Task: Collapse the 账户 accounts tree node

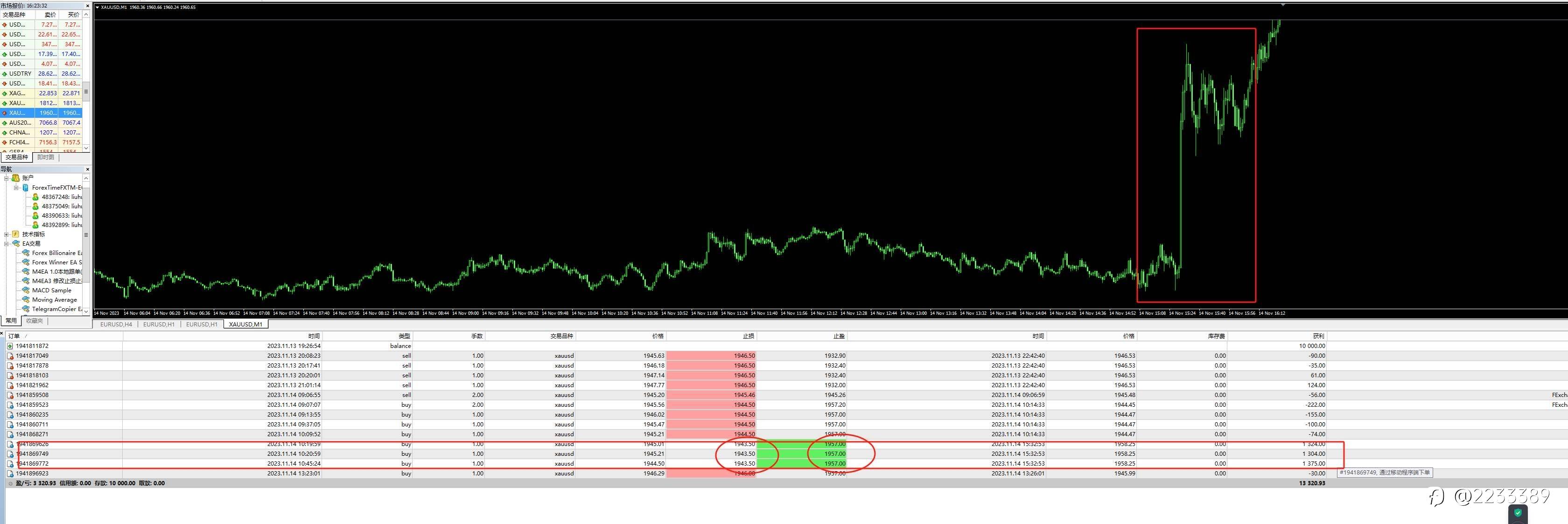Action: (7, 178)
